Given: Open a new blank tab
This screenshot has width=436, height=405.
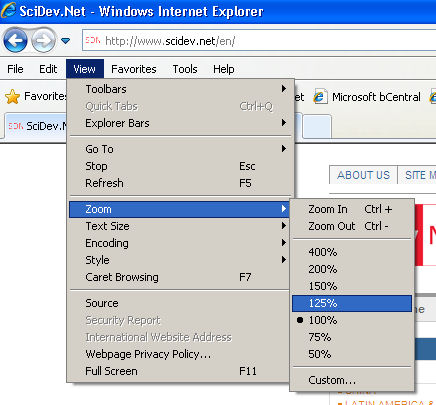Looking at the screenshot, I should click(x=317, y=126).
